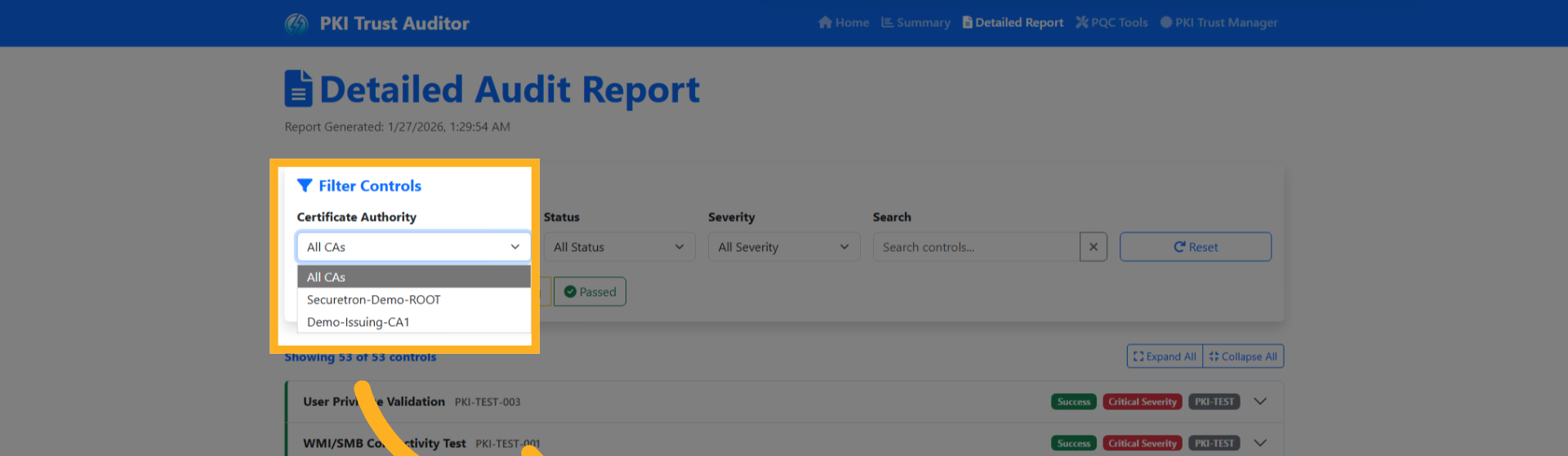Screen dimensions: 1568x456
Task: Choose Securetron-Demo-ROOT from the list
Action: (x=413, y=300)
